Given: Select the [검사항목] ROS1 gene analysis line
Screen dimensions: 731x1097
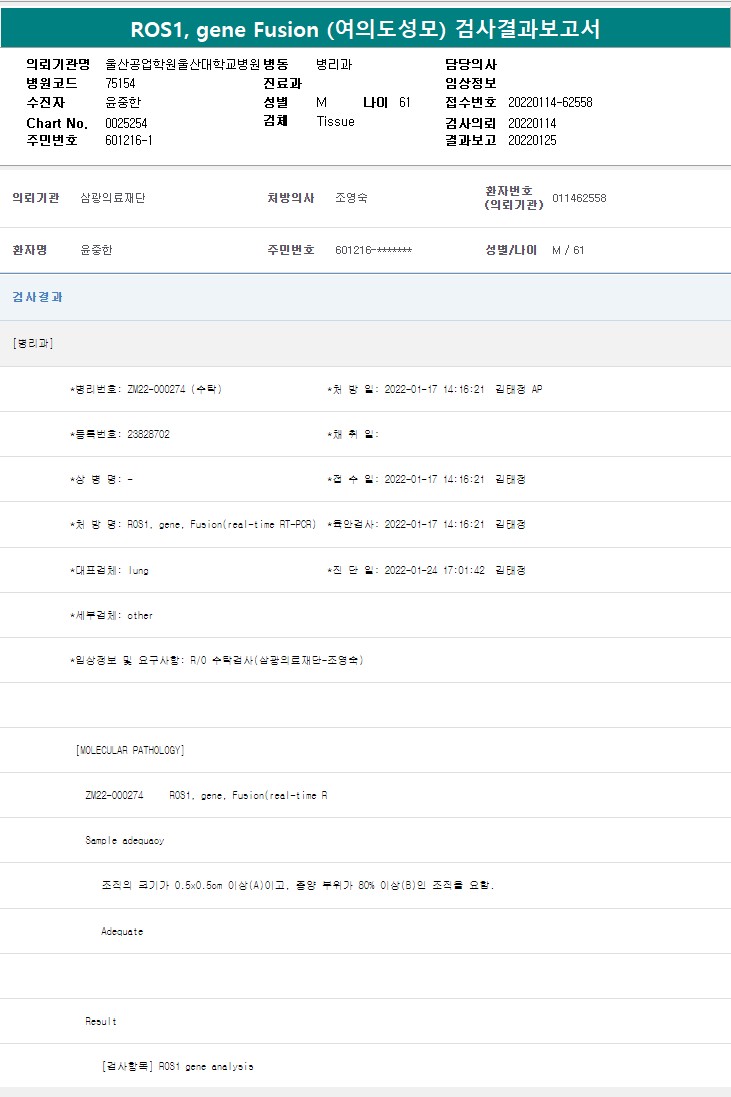Looking at the screenshot, I should (x=177, y=1066).
